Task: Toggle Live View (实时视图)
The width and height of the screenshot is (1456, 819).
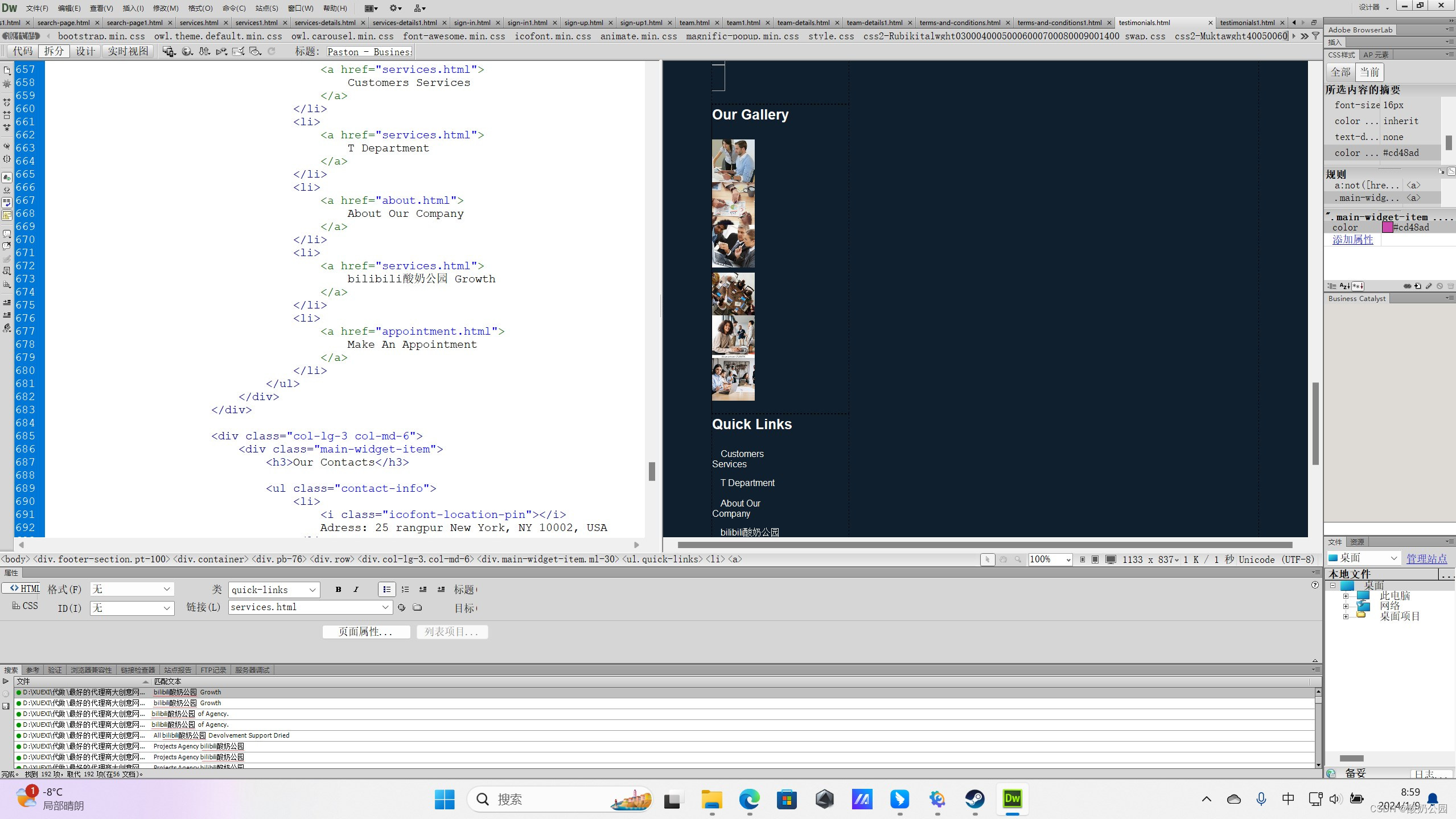Action: pos(128,51)
